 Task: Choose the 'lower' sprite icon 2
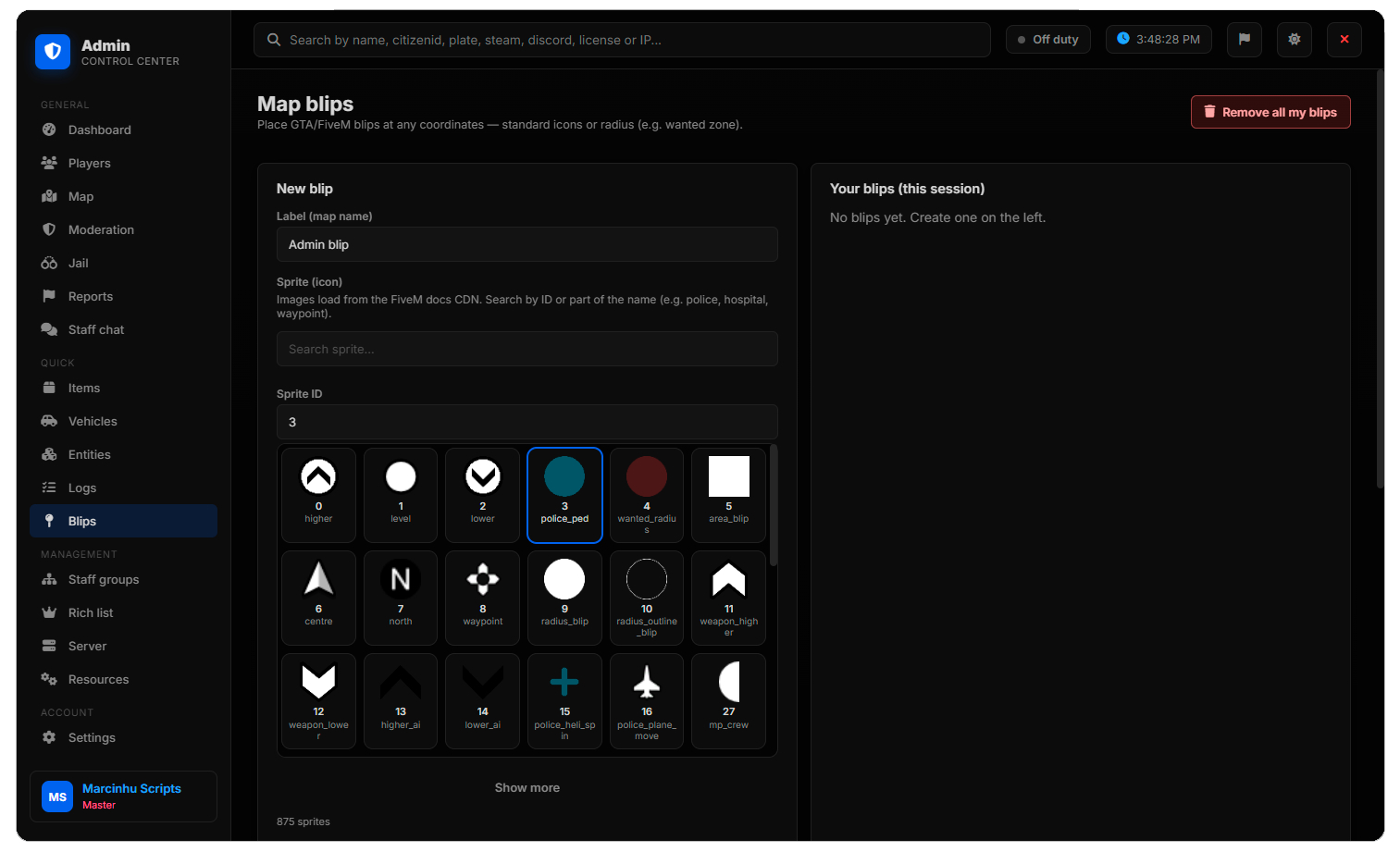click(483, 495)
